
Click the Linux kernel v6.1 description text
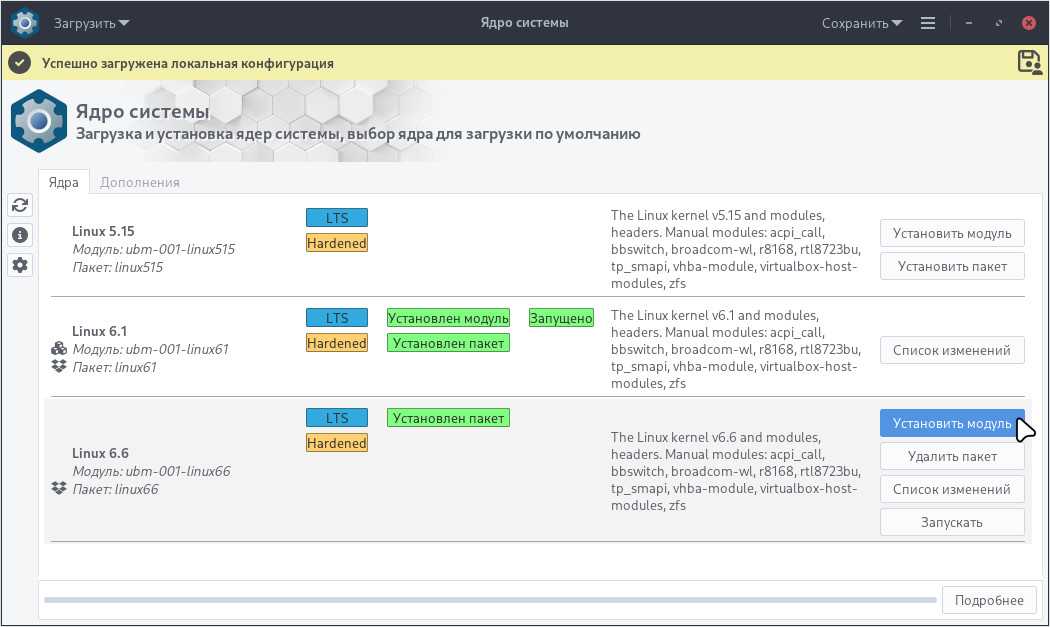click(x=735, y=349)
